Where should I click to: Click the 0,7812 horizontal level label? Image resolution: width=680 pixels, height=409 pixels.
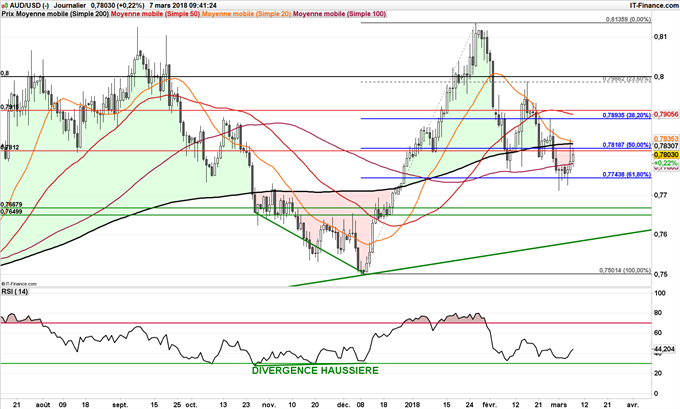(9, 147)
